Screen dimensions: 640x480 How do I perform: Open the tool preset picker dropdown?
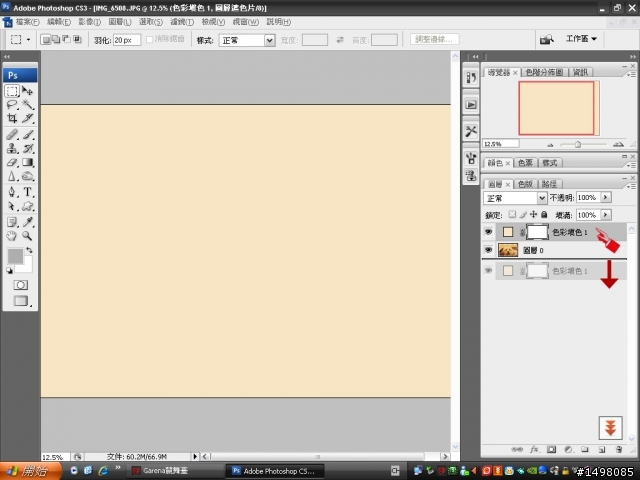pyautogui.click(x=28, y=40)
